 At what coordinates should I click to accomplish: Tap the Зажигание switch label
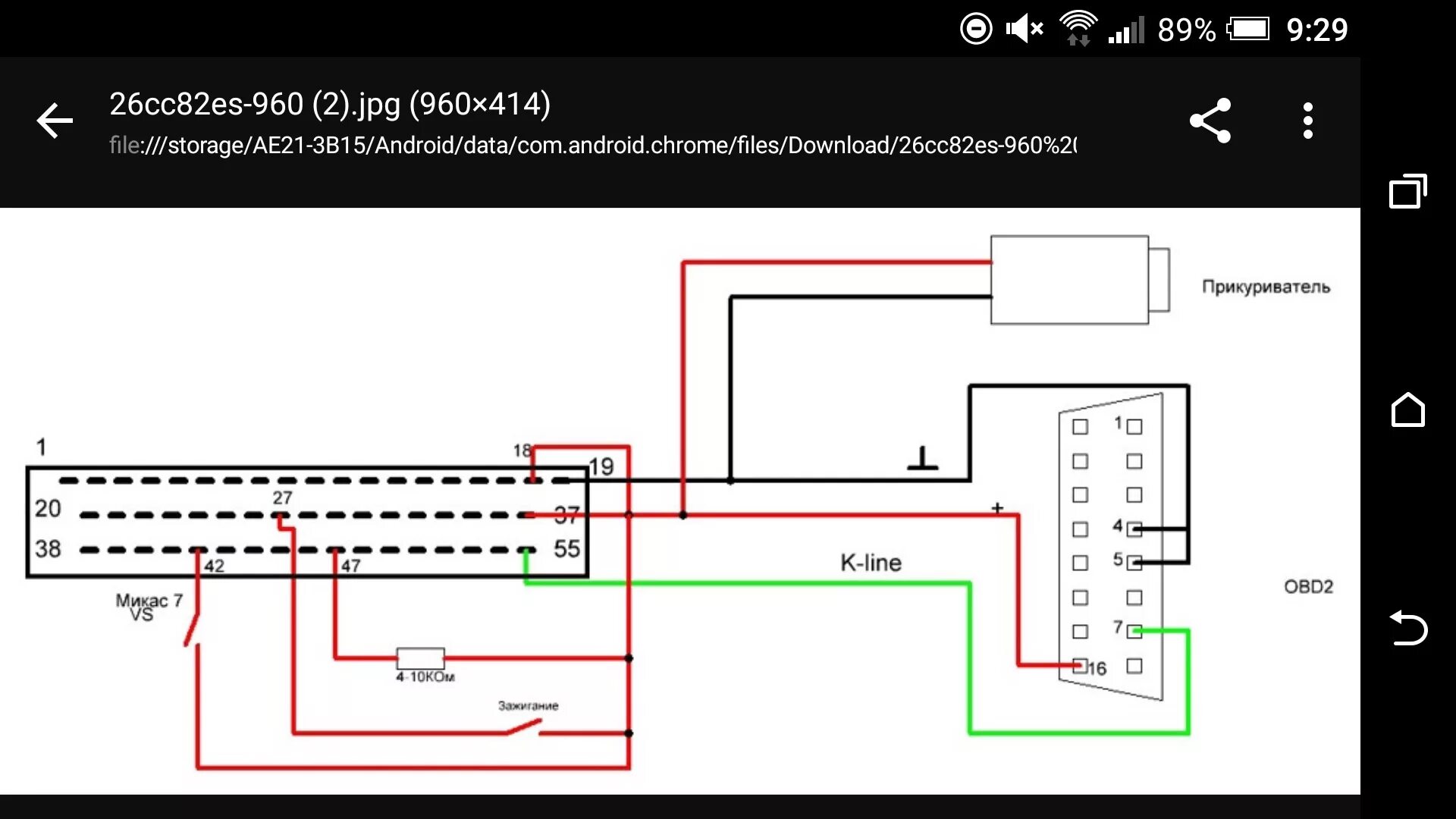point(528,705)
